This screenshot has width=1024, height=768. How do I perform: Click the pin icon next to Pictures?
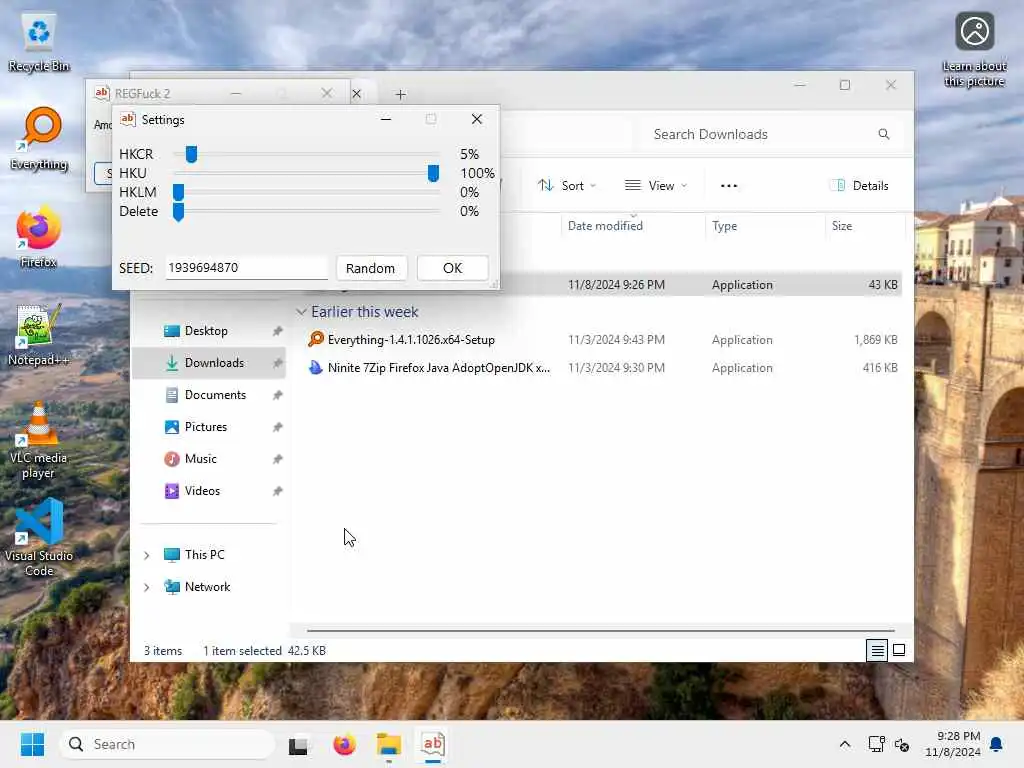(278, 427)
